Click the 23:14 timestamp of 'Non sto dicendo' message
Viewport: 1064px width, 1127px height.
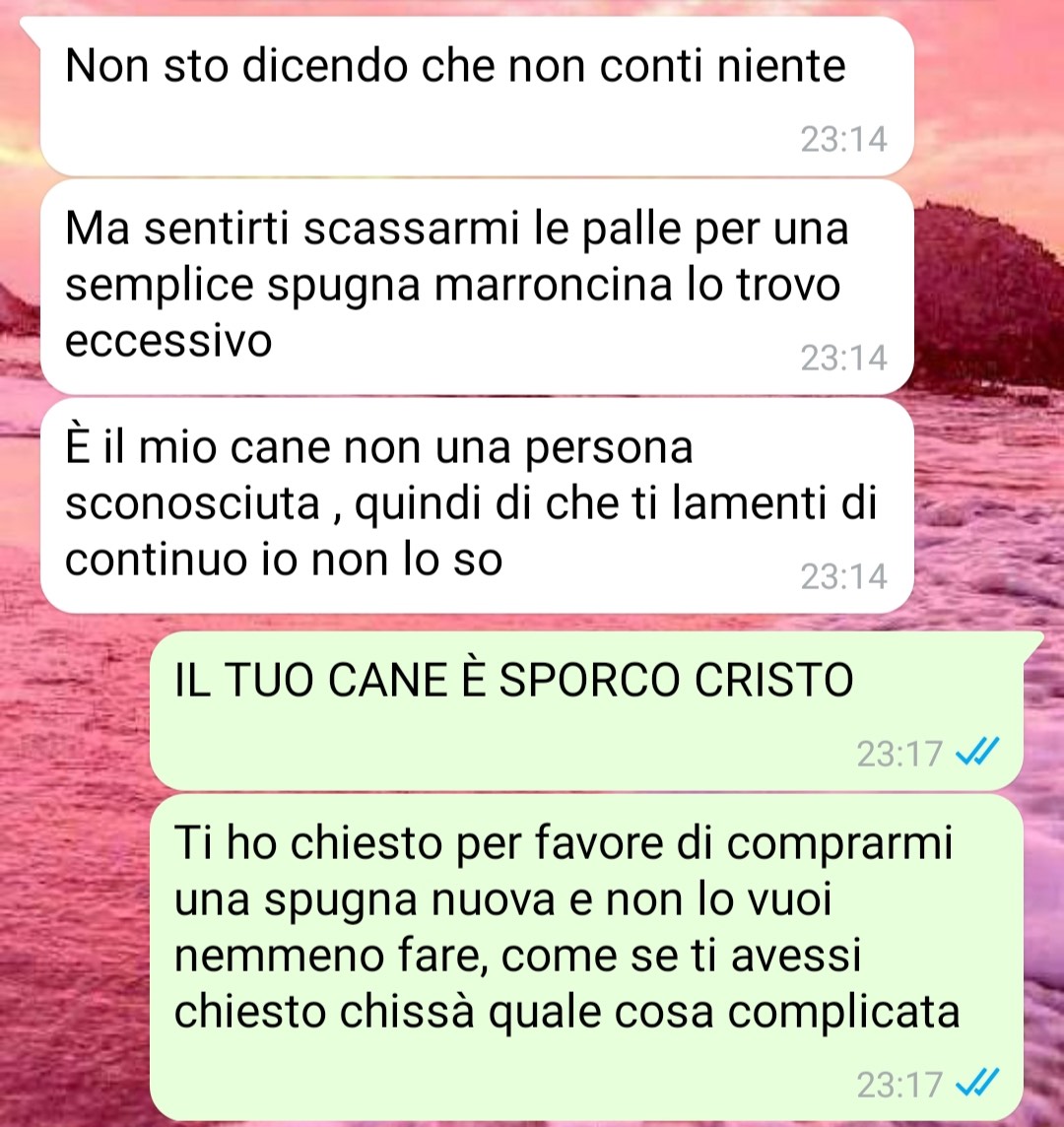pyautogui.click(x=844, y=140)
